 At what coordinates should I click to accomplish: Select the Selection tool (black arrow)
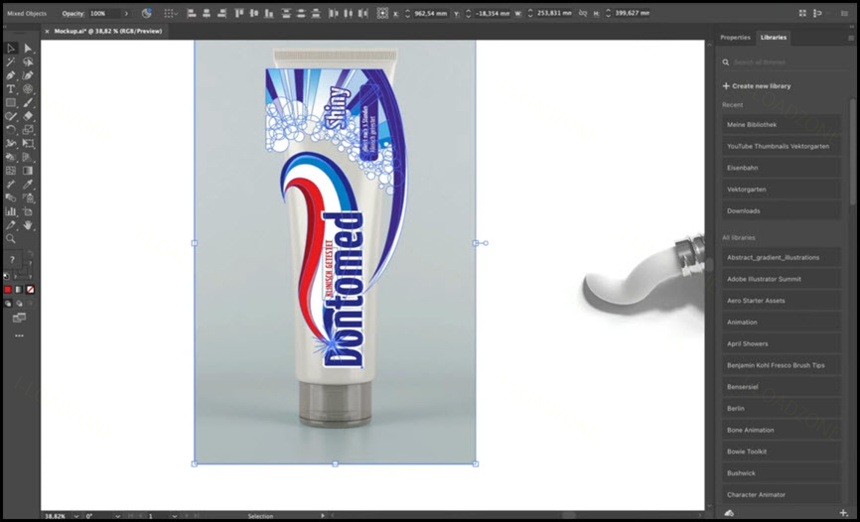11,48
